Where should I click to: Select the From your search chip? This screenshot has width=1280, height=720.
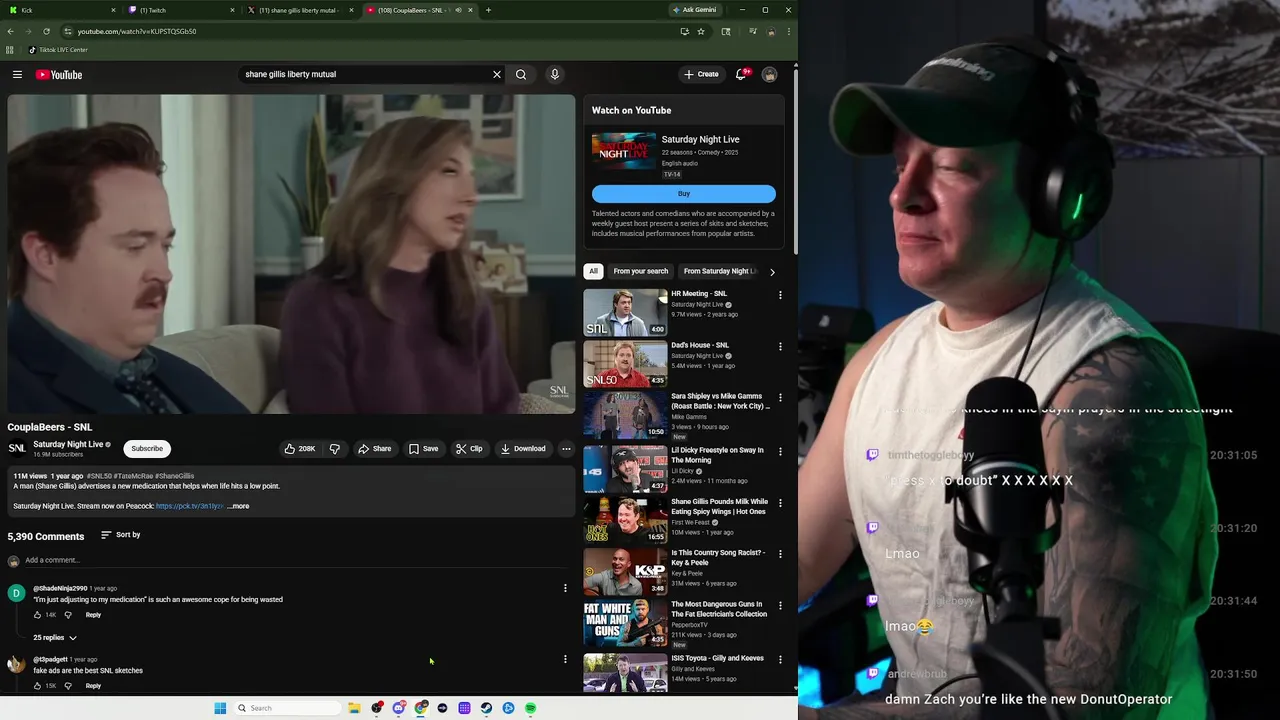point(641,271)
